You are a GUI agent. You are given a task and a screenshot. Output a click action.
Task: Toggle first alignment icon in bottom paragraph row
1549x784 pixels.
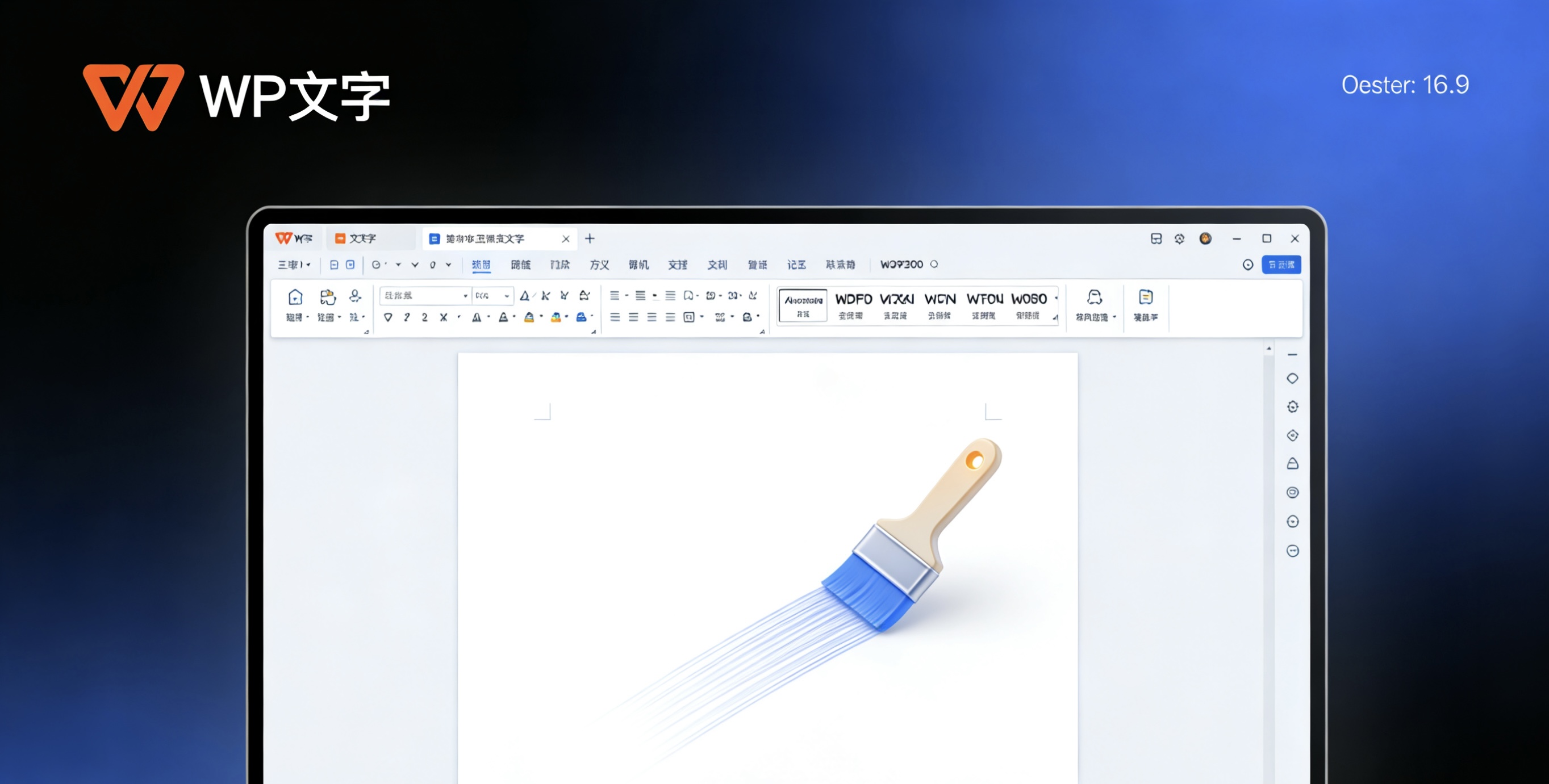[x=615, y=317]
